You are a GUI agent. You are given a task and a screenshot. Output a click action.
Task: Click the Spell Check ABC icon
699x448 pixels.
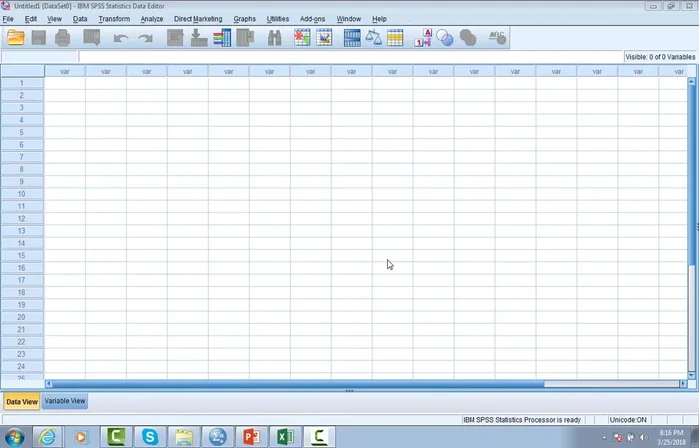click(x=497, y=38)
